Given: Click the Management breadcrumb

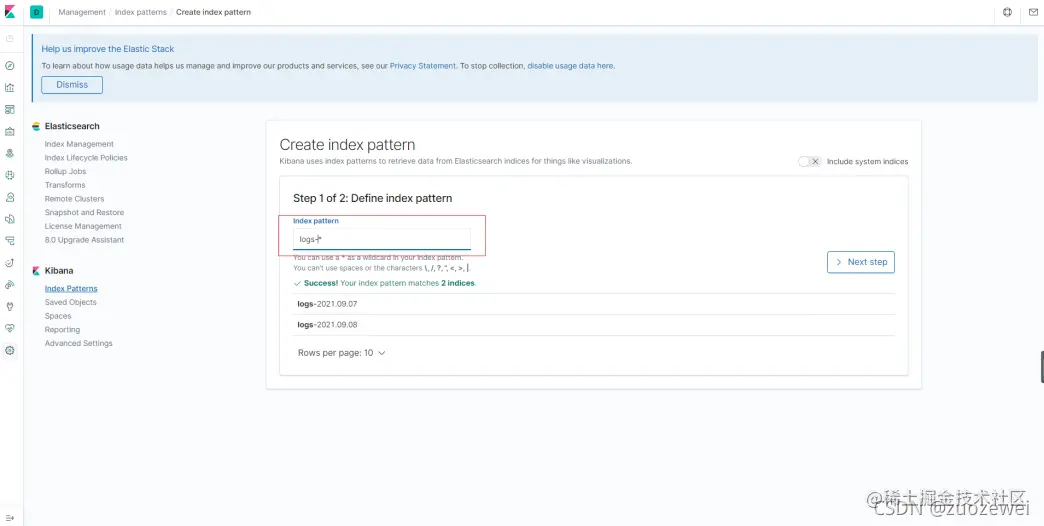Looking at the screenshot, I should pyautogui.click(x=82, y=12).
